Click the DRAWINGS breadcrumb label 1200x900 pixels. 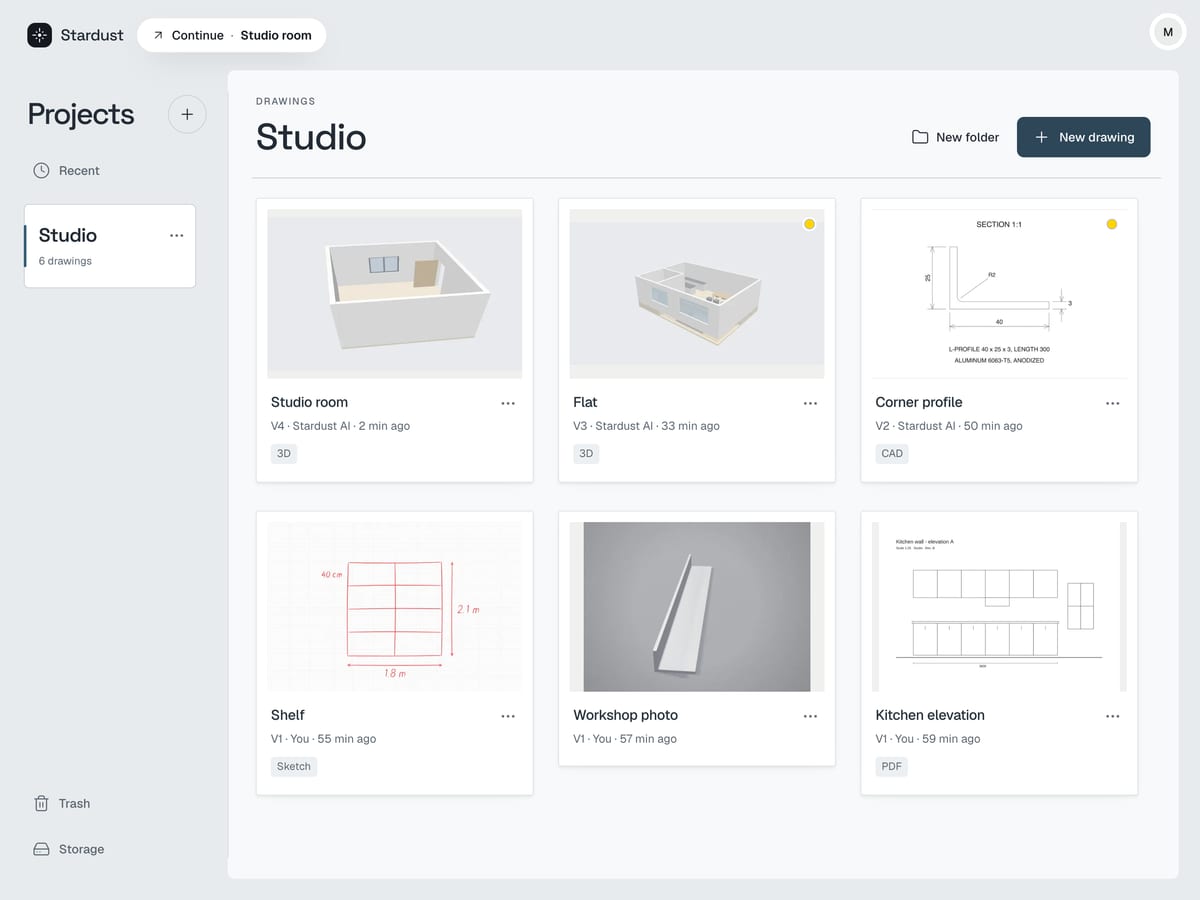(x=286, y=101)
